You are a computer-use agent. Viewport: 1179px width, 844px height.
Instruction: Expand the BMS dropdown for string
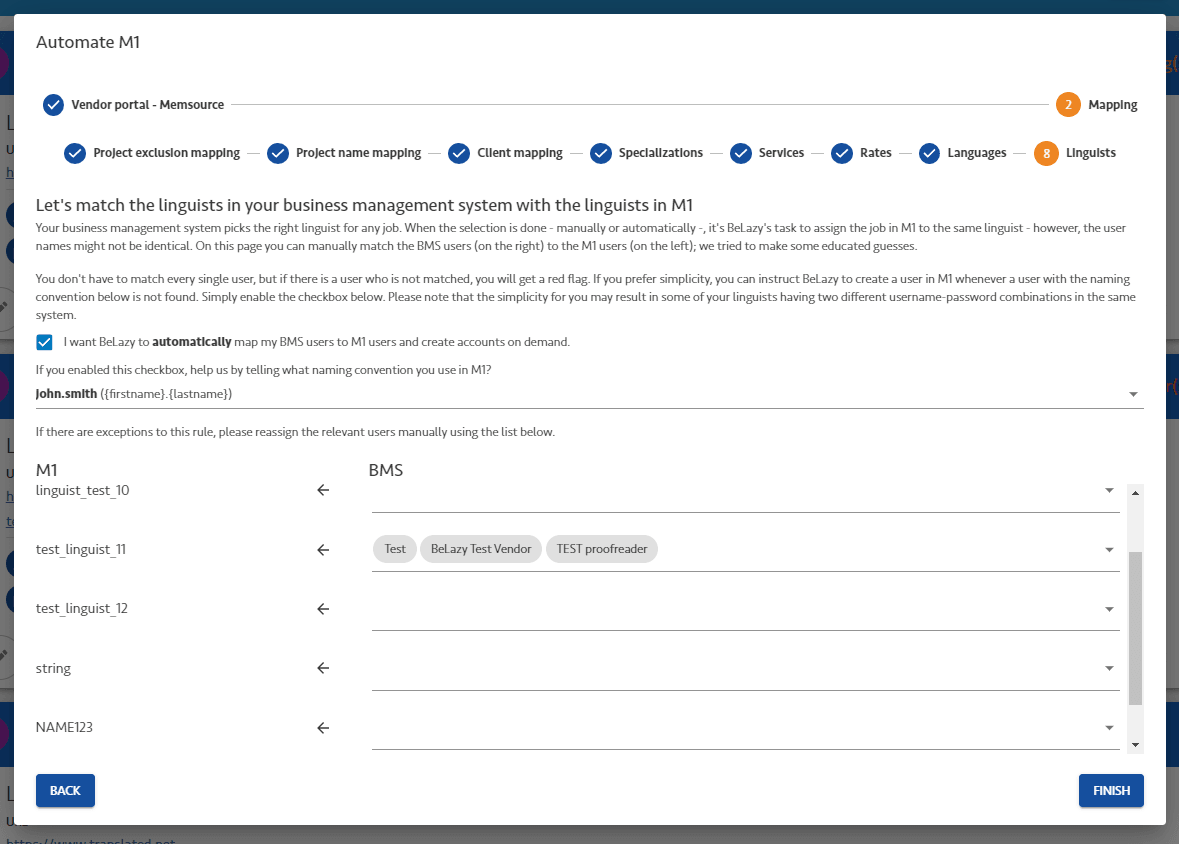coord(1109,668)
